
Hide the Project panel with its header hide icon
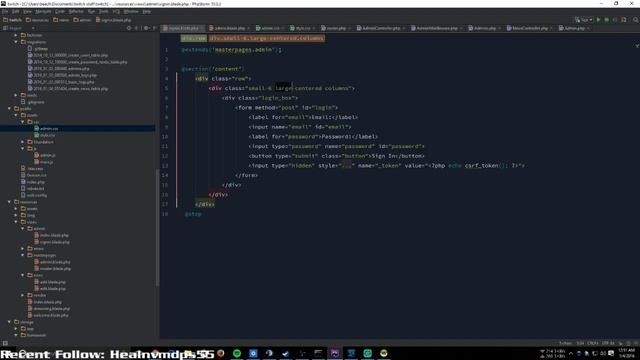154,28
